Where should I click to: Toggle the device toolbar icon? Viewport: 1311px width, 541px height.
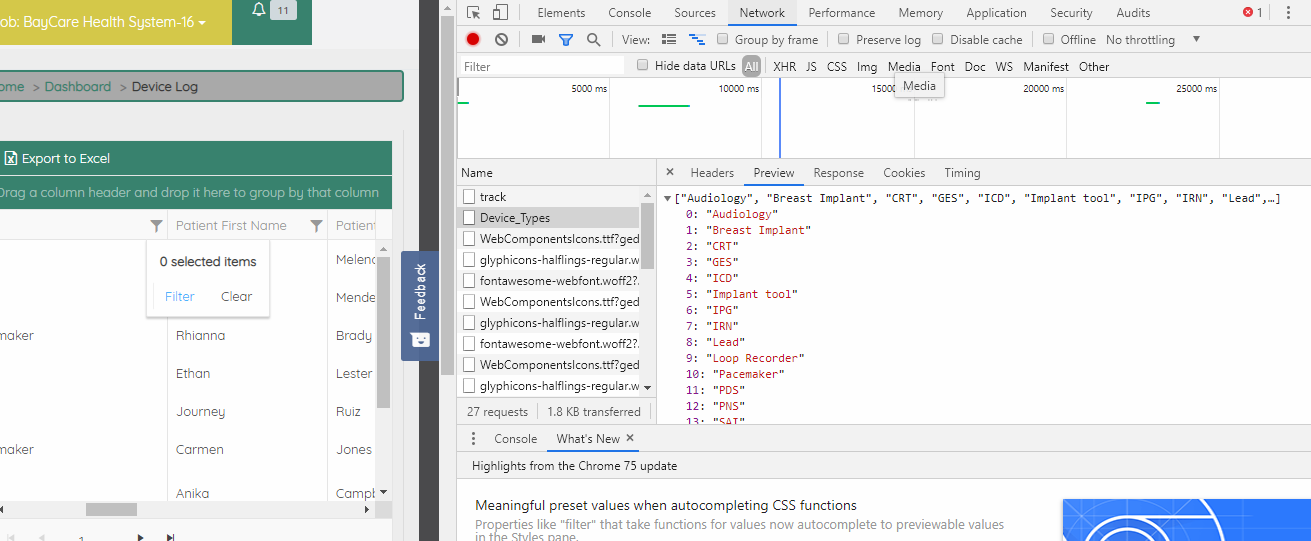[500, 13]
